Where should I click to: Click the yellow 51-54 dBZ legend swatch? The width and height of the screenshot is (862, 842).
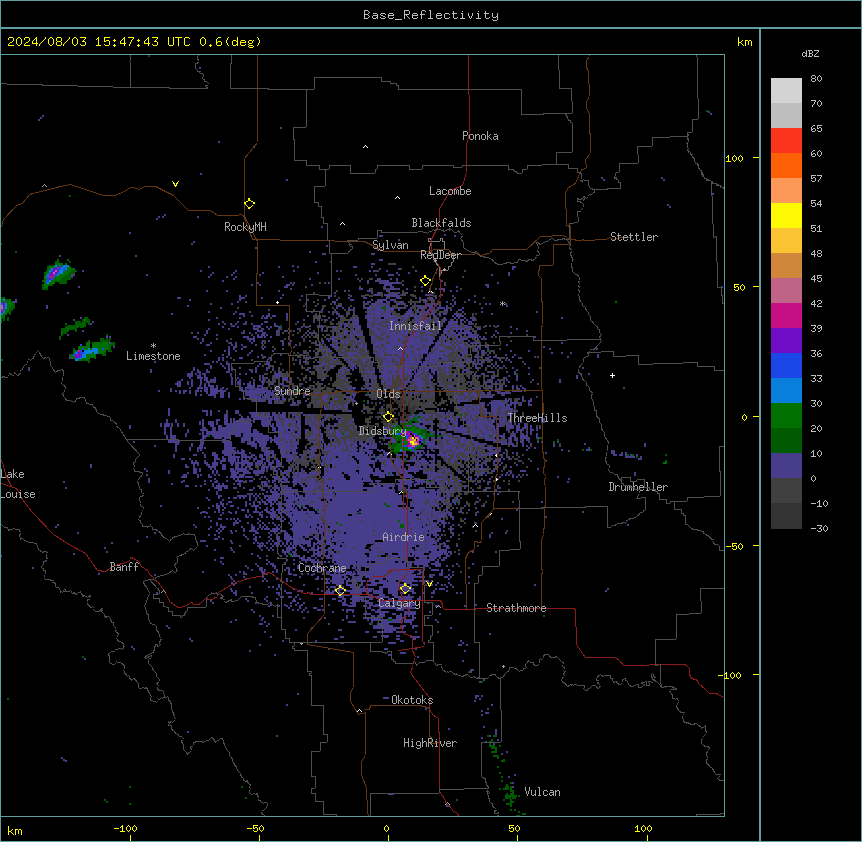(786, 215)
